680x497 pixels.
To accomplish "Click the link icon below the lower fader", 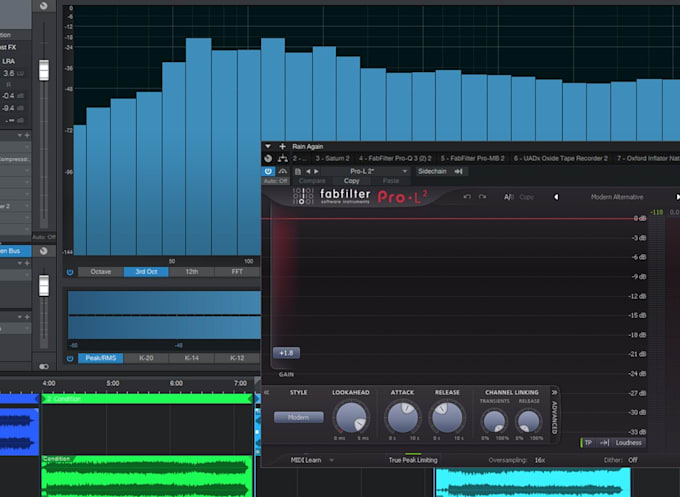I will [44, 366].
